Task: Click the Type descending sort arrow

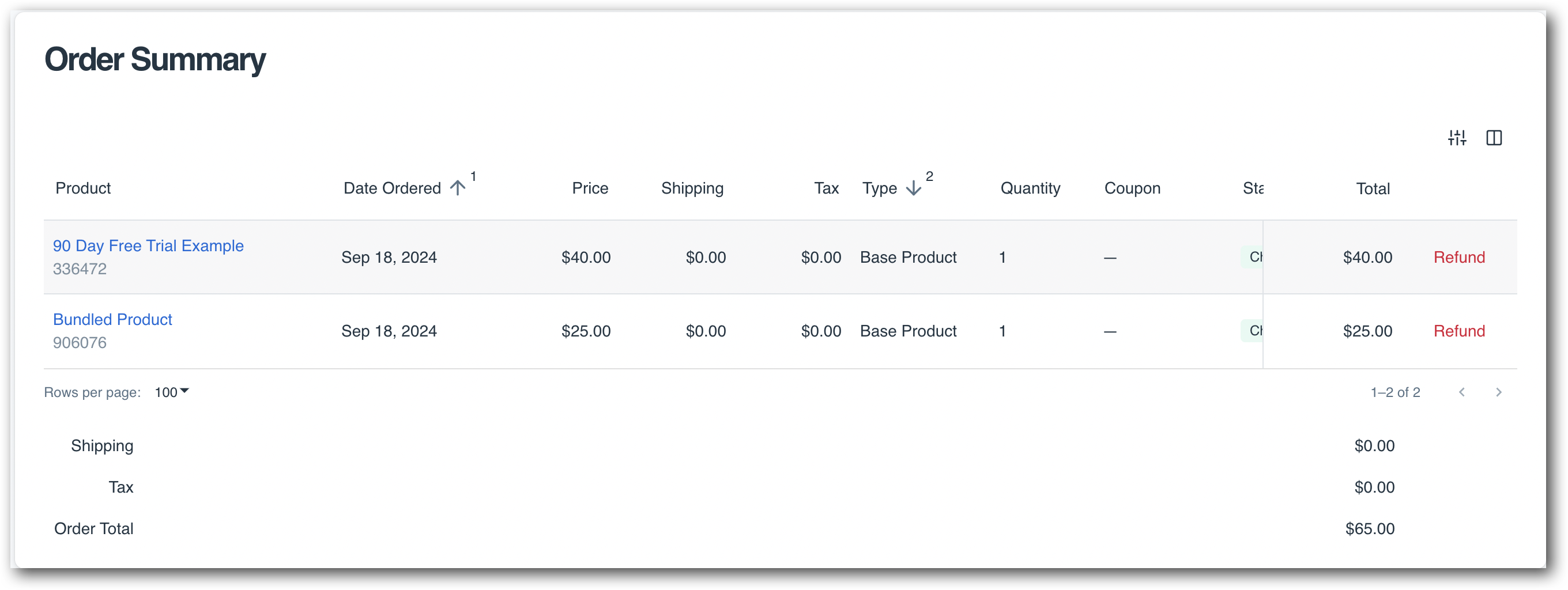Action: (913, 188)
